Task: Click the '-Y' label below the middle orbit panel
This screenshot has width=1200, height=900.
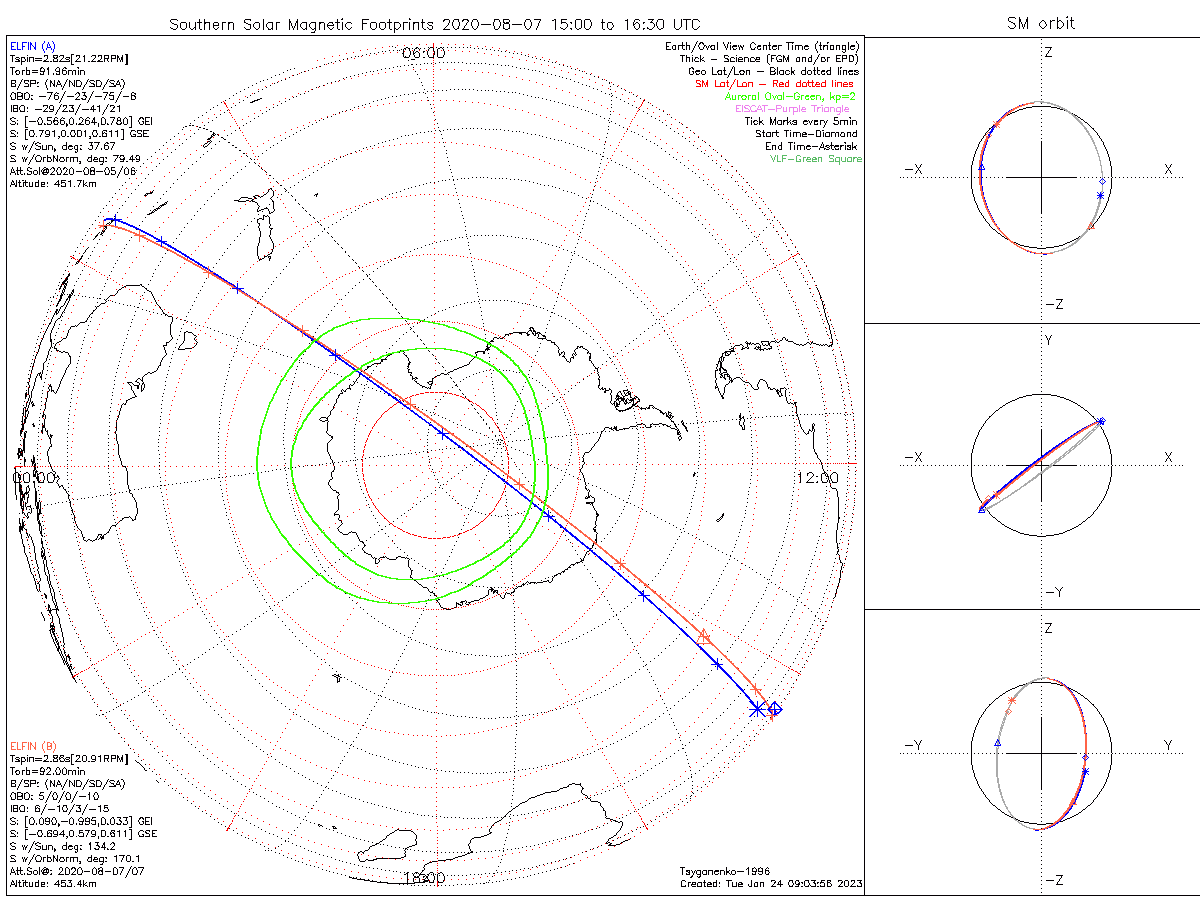Action: click(1053, 592)
